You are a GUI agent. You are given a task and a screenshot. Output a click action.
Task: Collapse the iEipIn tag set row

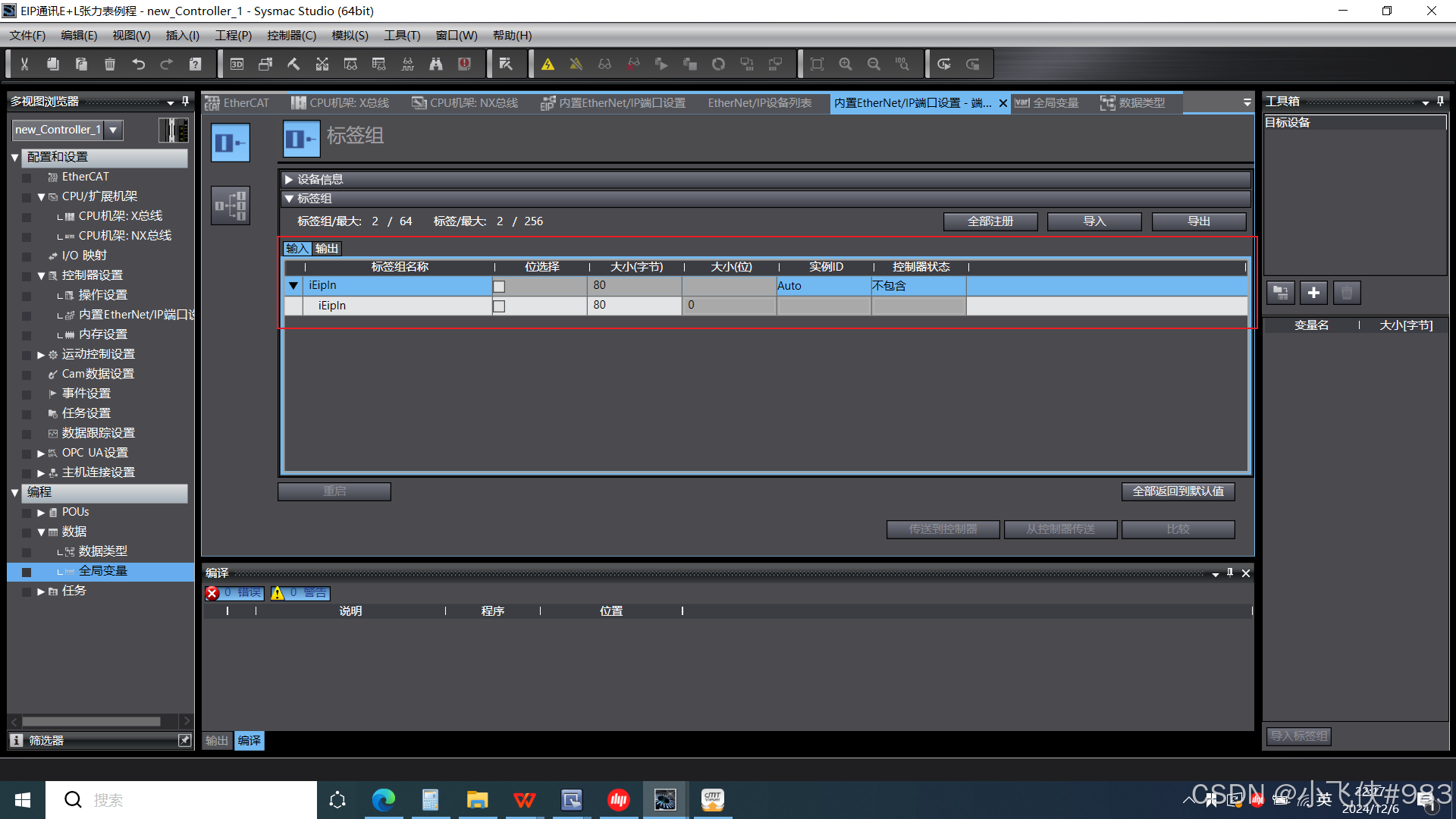[293, 286]
